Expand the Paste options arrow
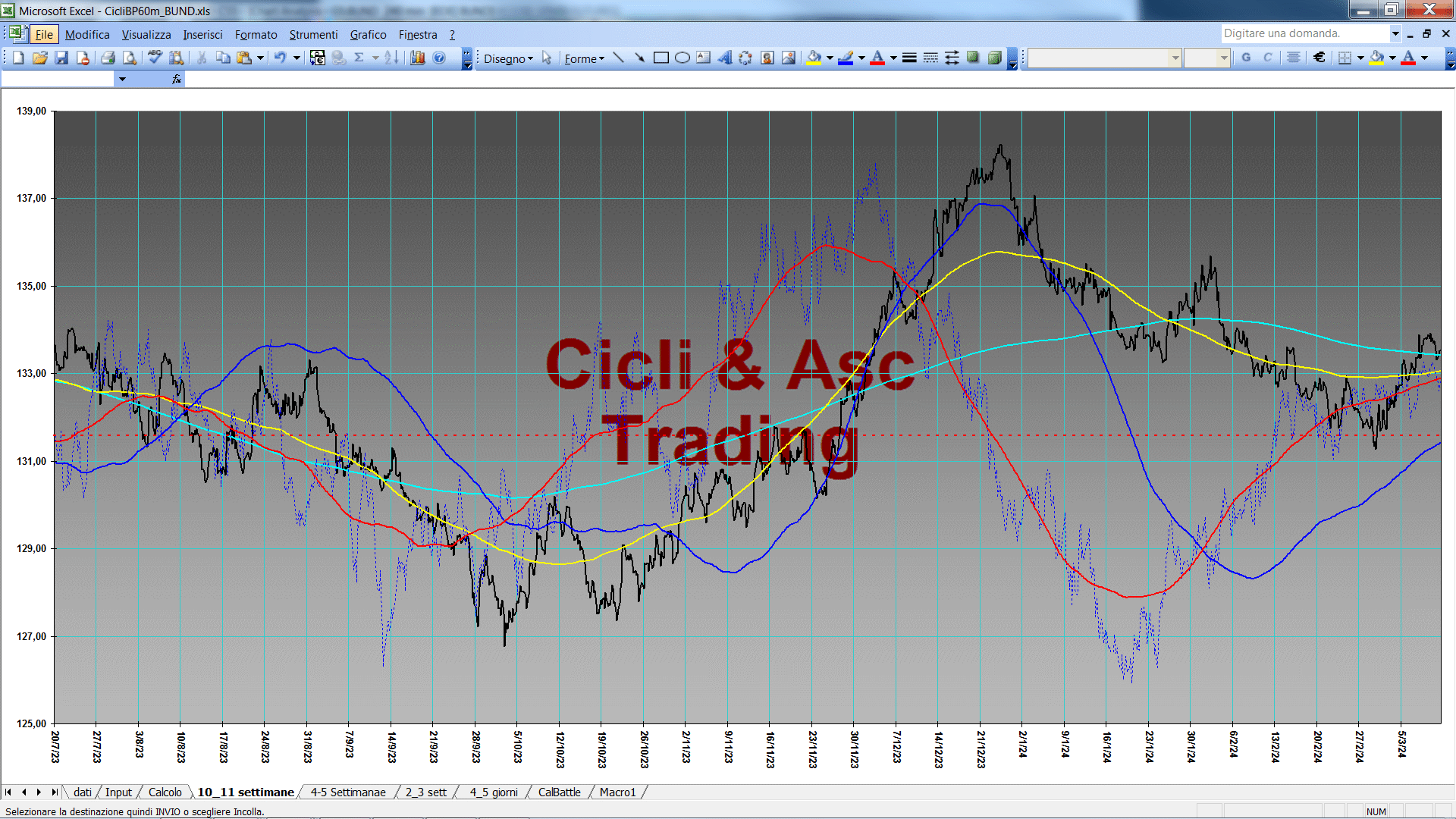This screenshot has width=1456, height=819. (x=260, y=58)
